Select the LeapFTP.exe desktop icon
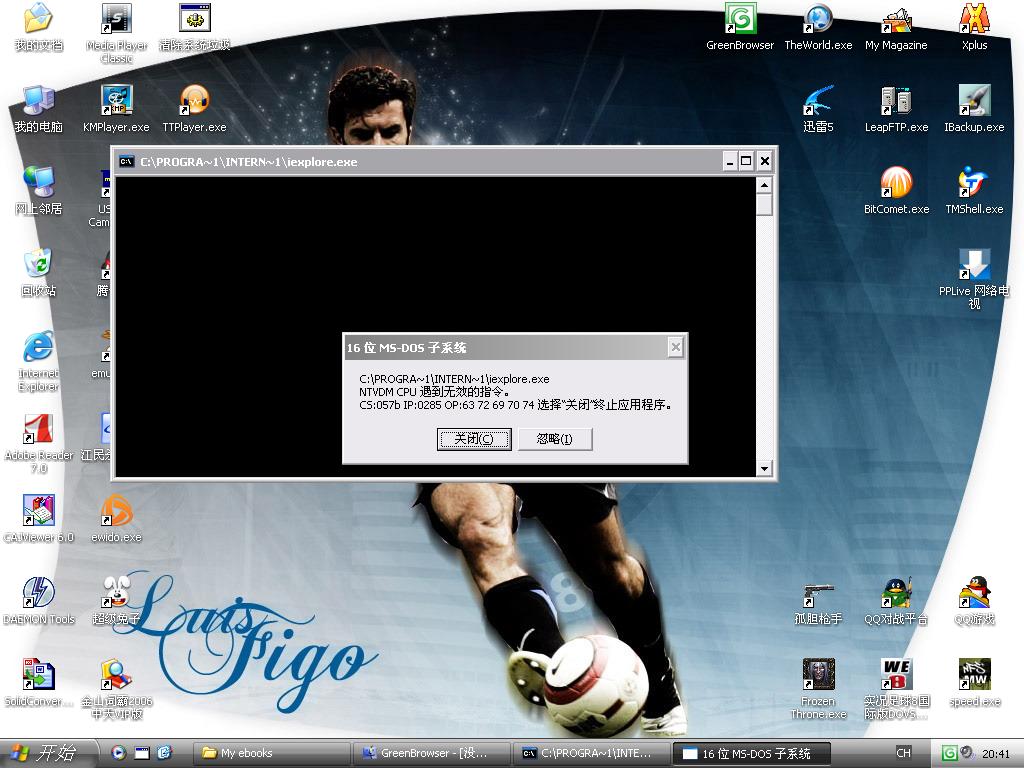 pos(896,102)
